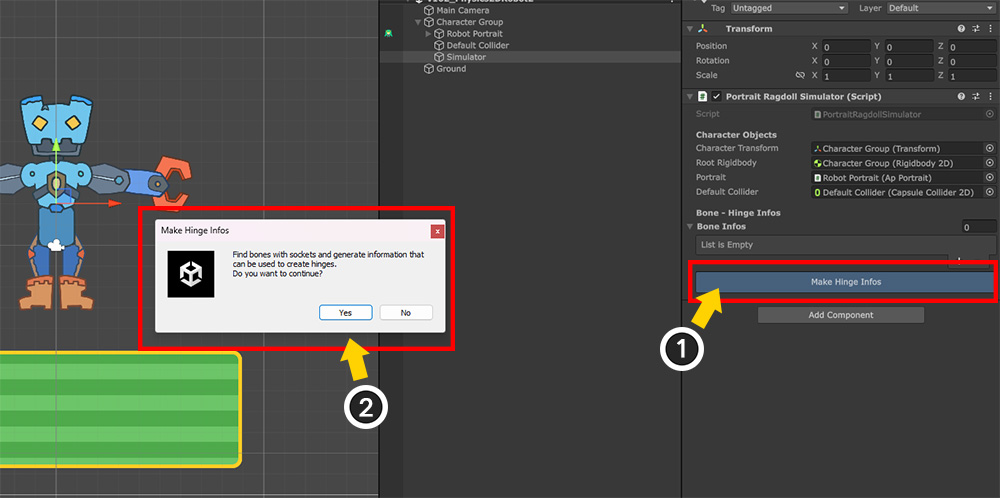The width and height of the screenshot is (1000, 498).
Task: Disable the Portrait Ragdoll Simulator script checkbox
Action: coord(716,97)
